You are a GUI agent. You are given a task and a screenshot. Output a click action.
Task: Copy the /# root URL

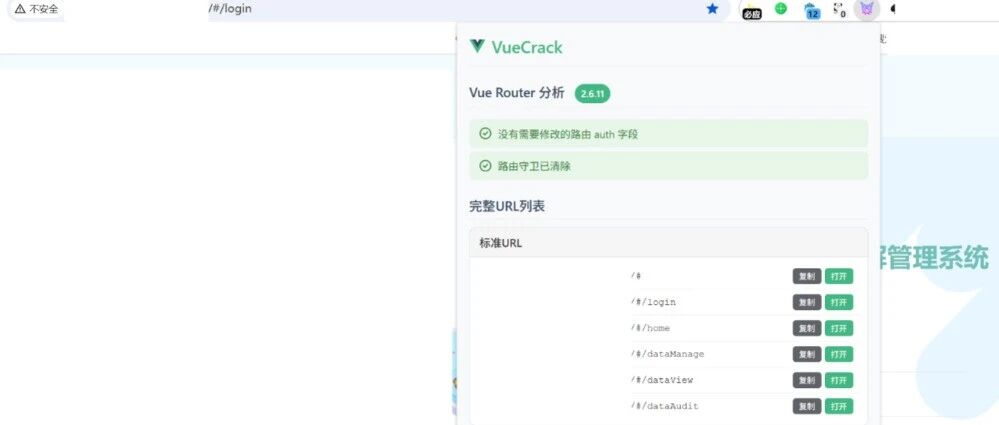click(807, 277)
